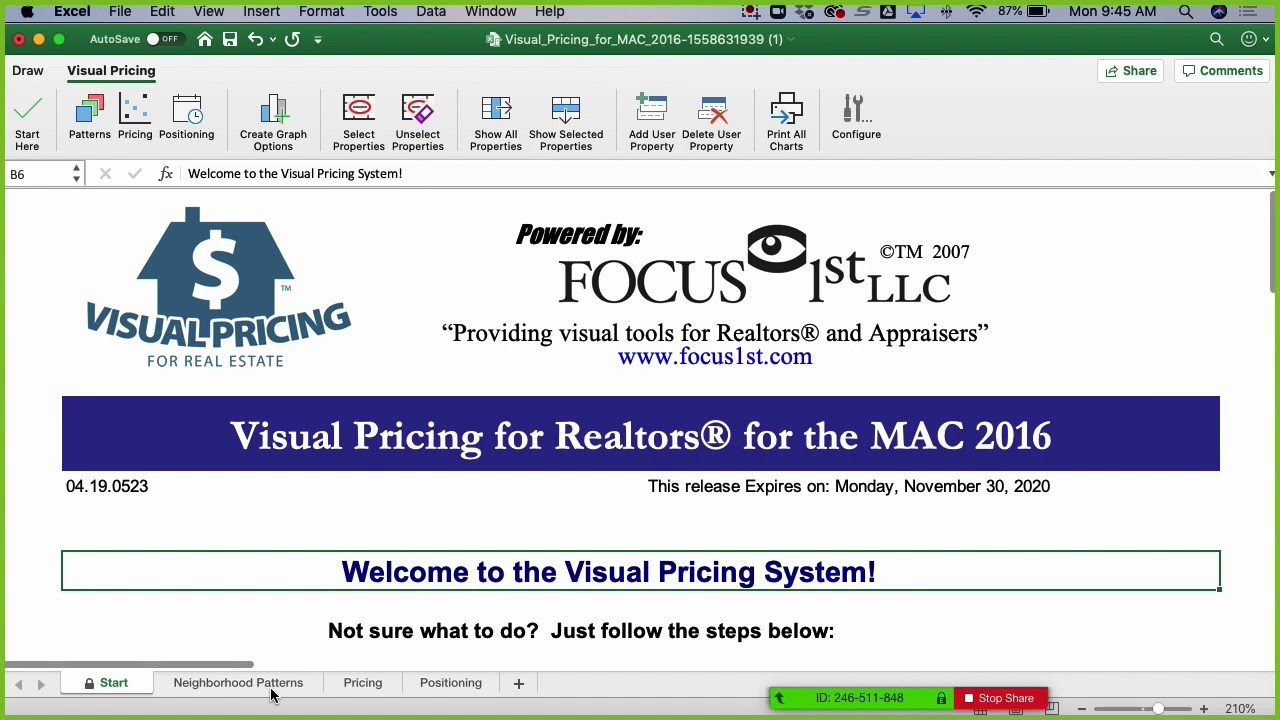Open the Pricing sheet tab
This screenshot has width=1280, height=720.
coord(363,683)
